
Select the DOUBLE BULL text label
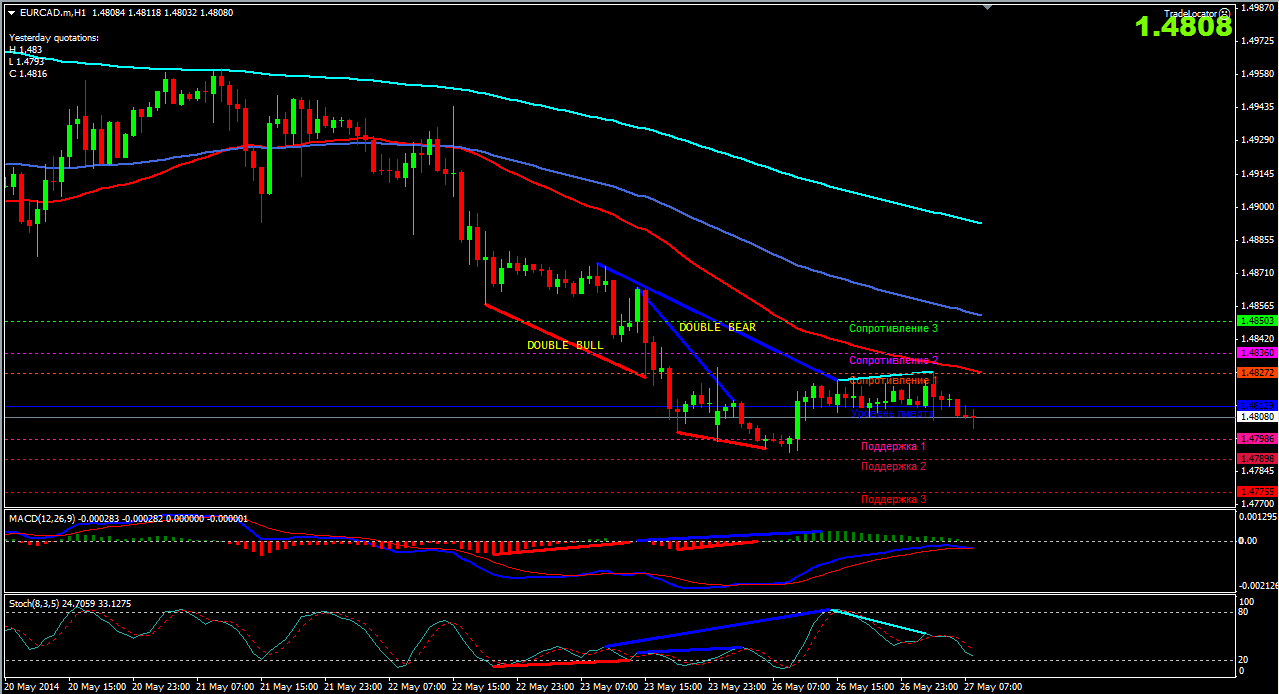(x=565, y=345)
